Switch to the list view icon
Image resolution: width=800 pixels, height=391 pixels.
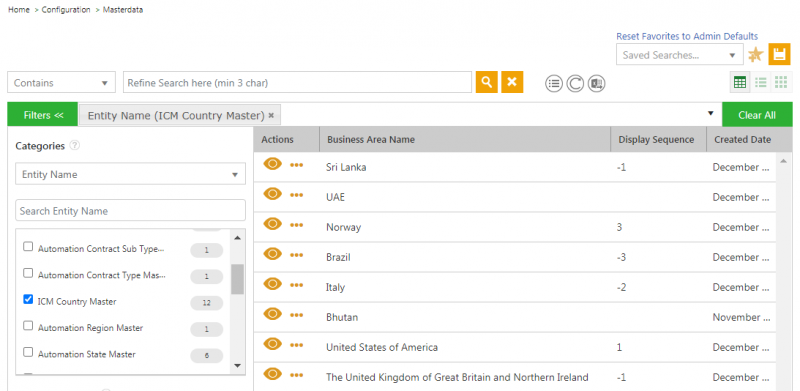[x=761, y=82]
